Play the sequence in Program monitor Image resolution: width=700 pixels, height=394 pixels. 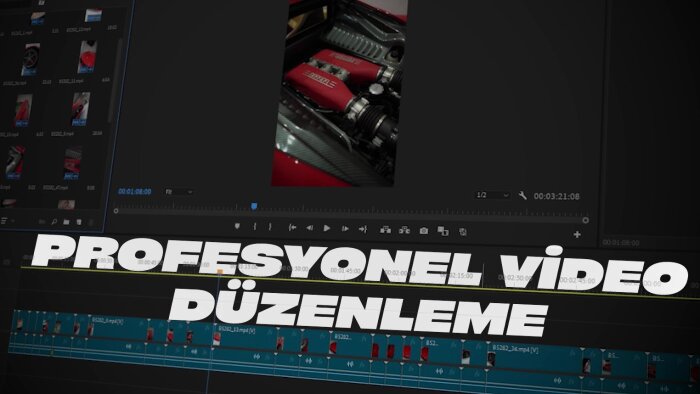327,228
